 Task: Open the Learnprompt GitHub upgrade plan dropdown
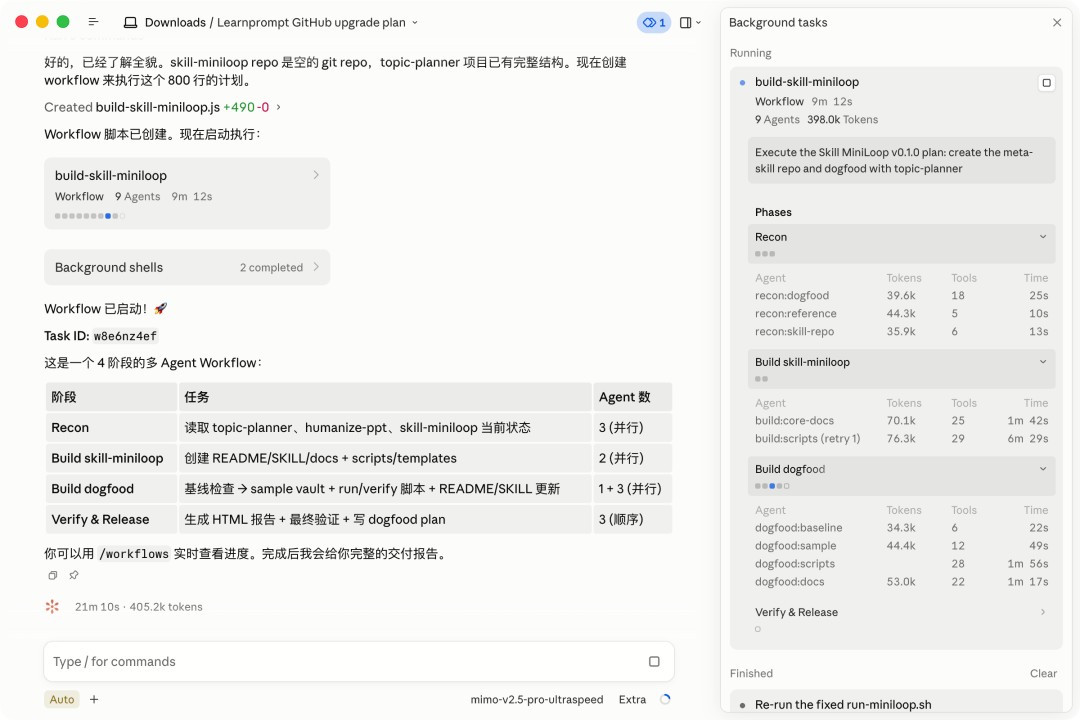click(x=415, y=23)
